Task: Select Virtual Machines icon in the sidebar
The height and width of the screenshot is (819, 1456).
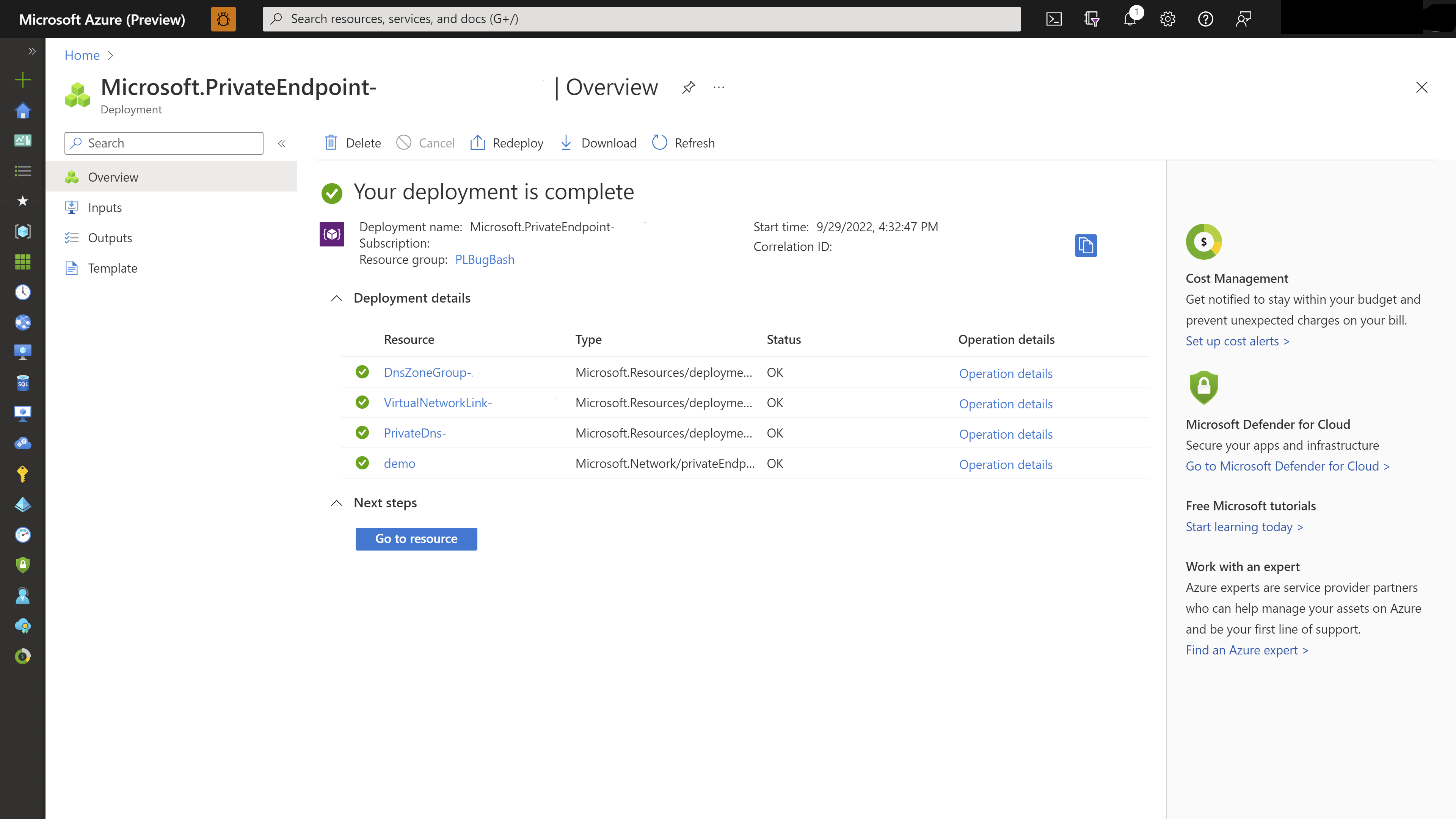Action: [23, 351]
